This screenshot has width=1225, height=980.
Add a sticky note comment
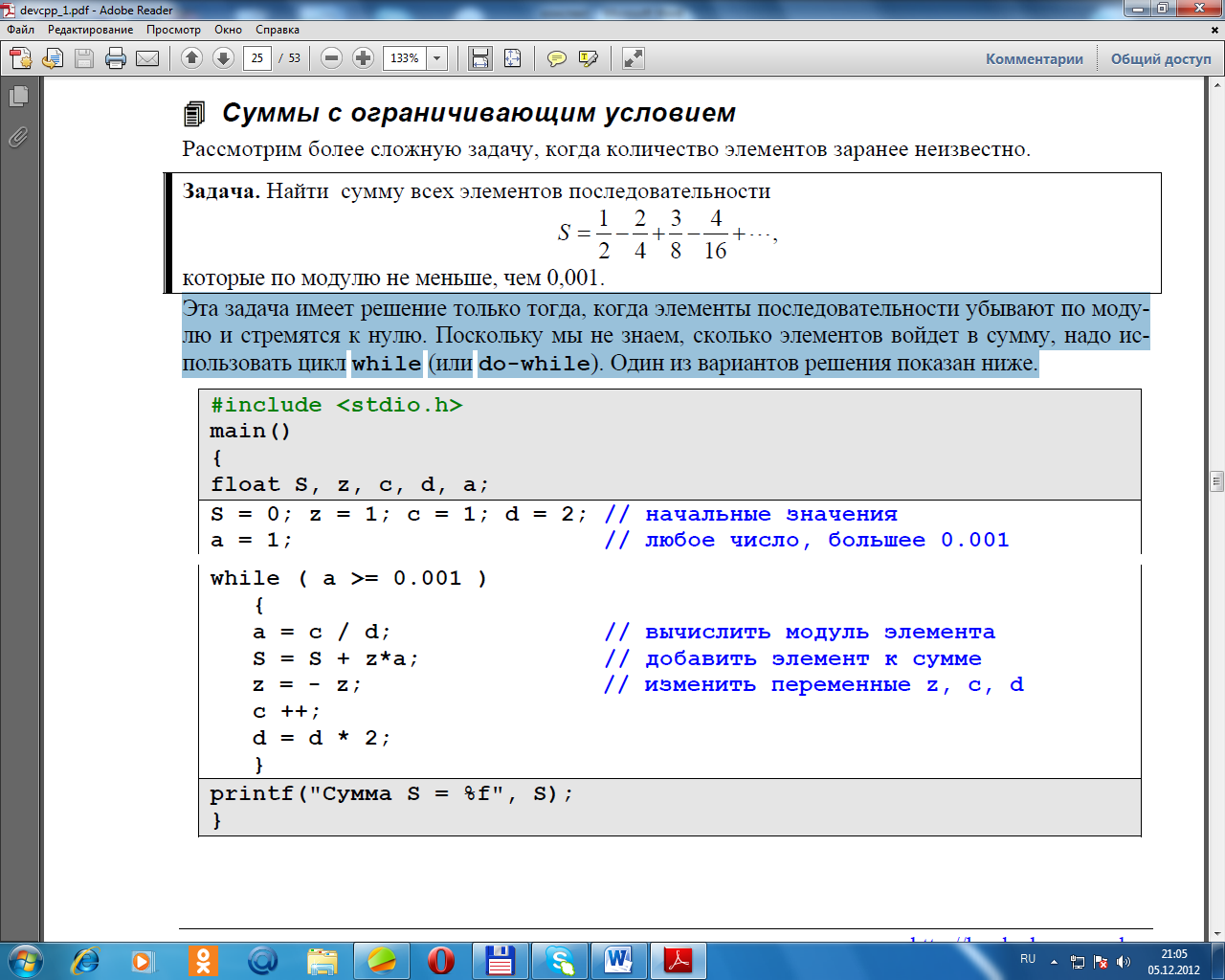tap(556, 58)
